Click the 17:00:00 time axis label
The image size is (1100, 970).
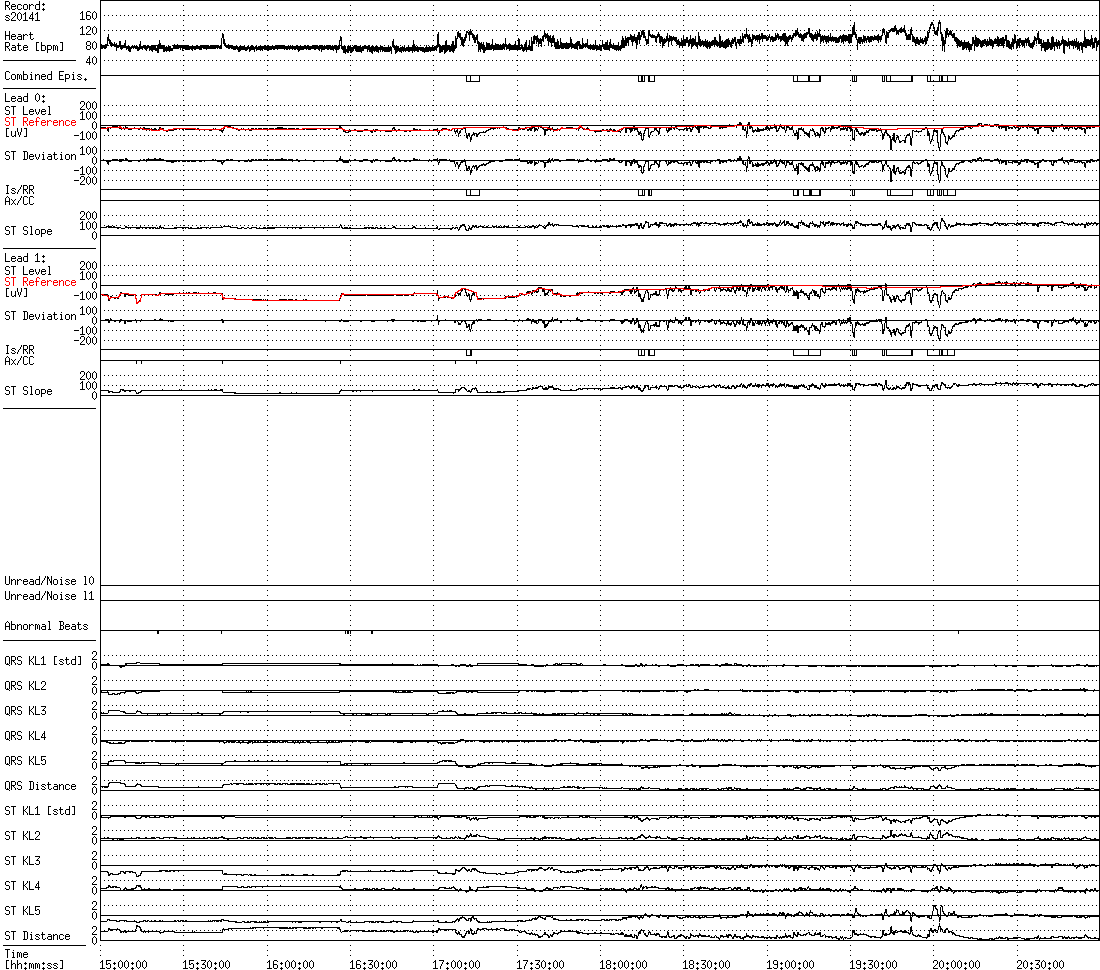click(x=456, y=964)
